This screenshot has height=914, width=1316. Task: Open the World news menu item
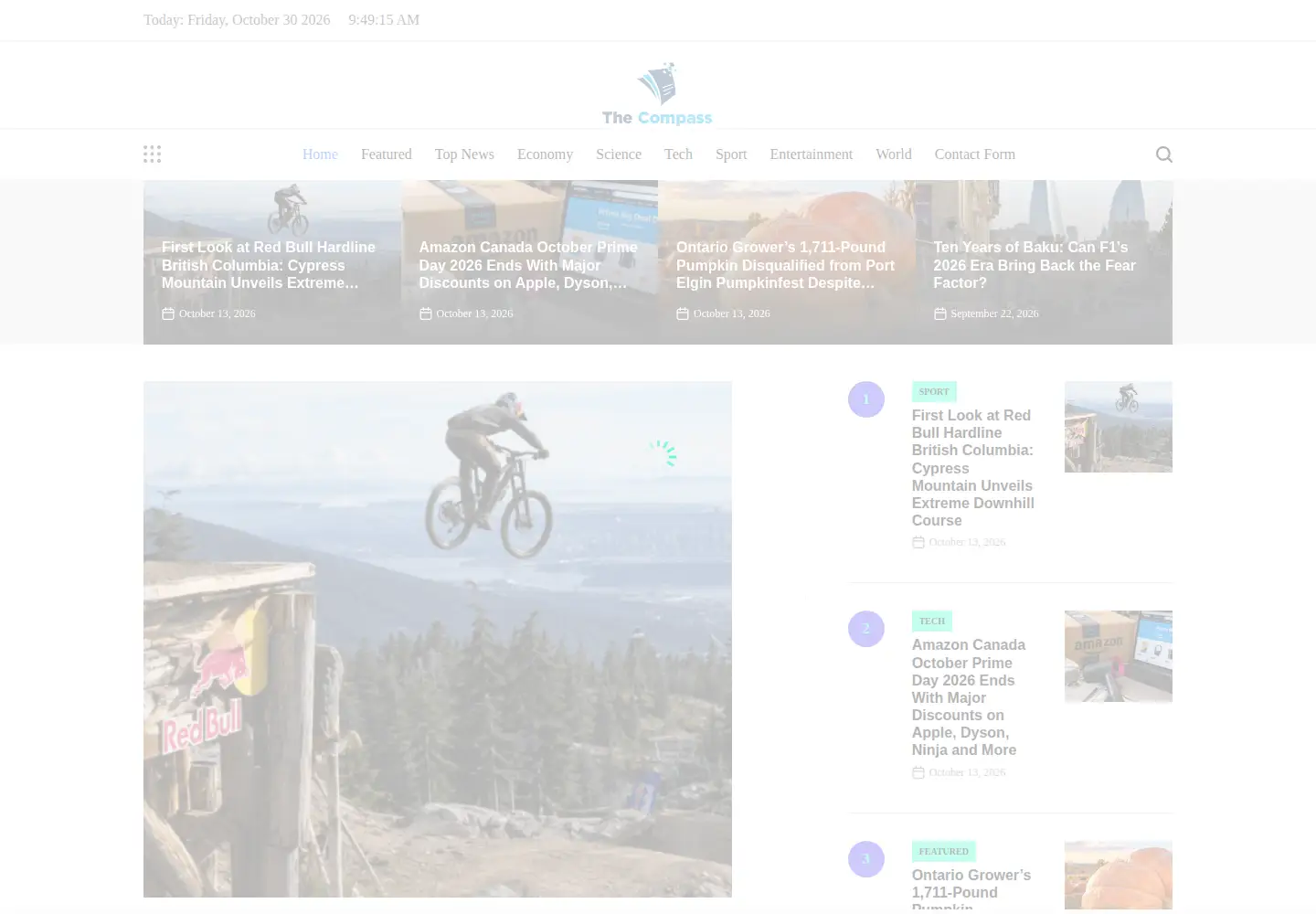tap(894, 154)
